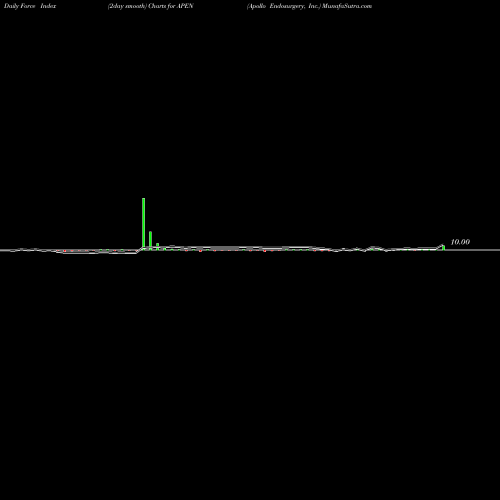Click the tallest green force index bar

point(143,223)
